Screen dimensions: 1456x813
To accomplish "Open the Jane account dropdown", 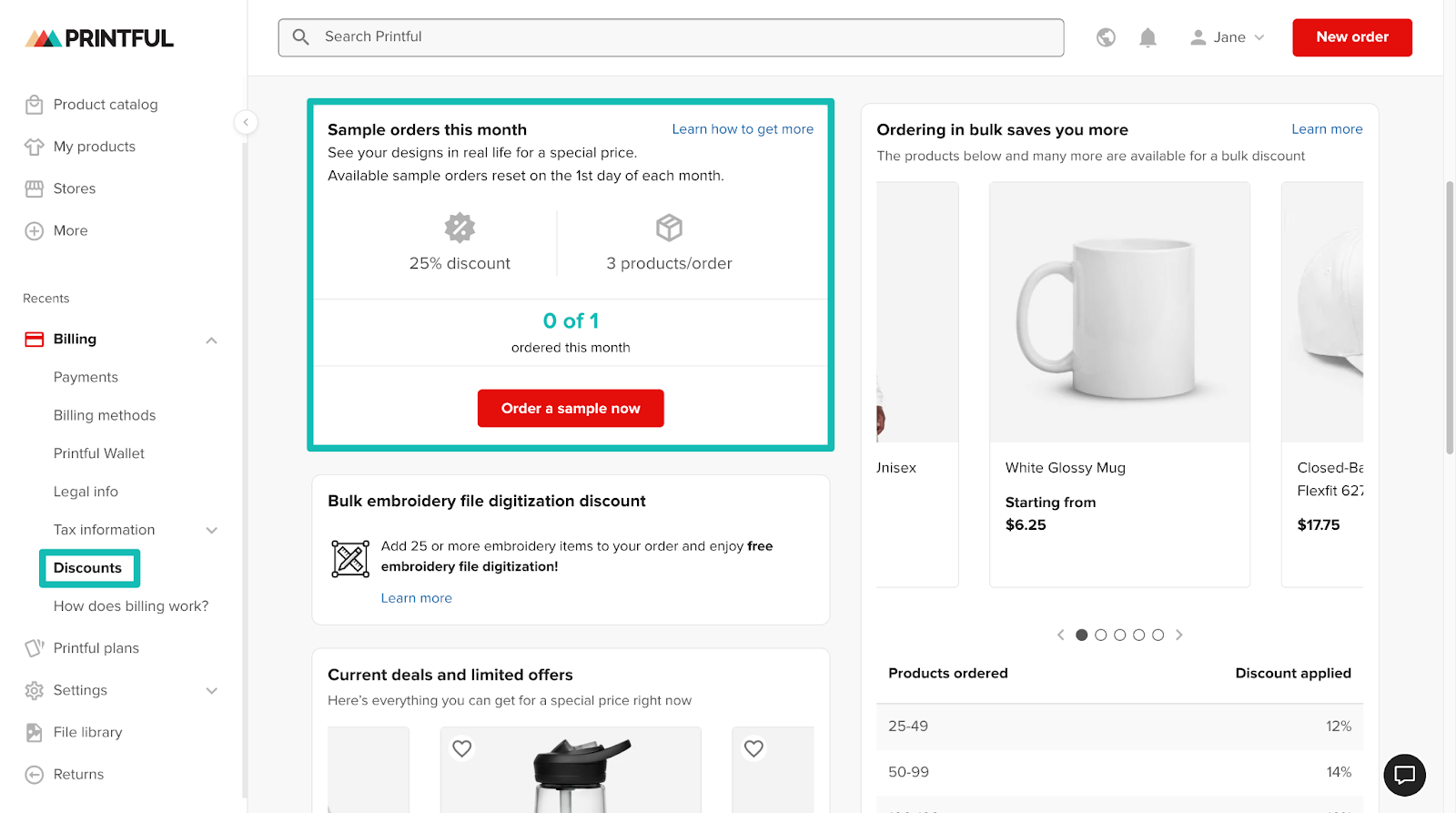I will pos(1228,37).
